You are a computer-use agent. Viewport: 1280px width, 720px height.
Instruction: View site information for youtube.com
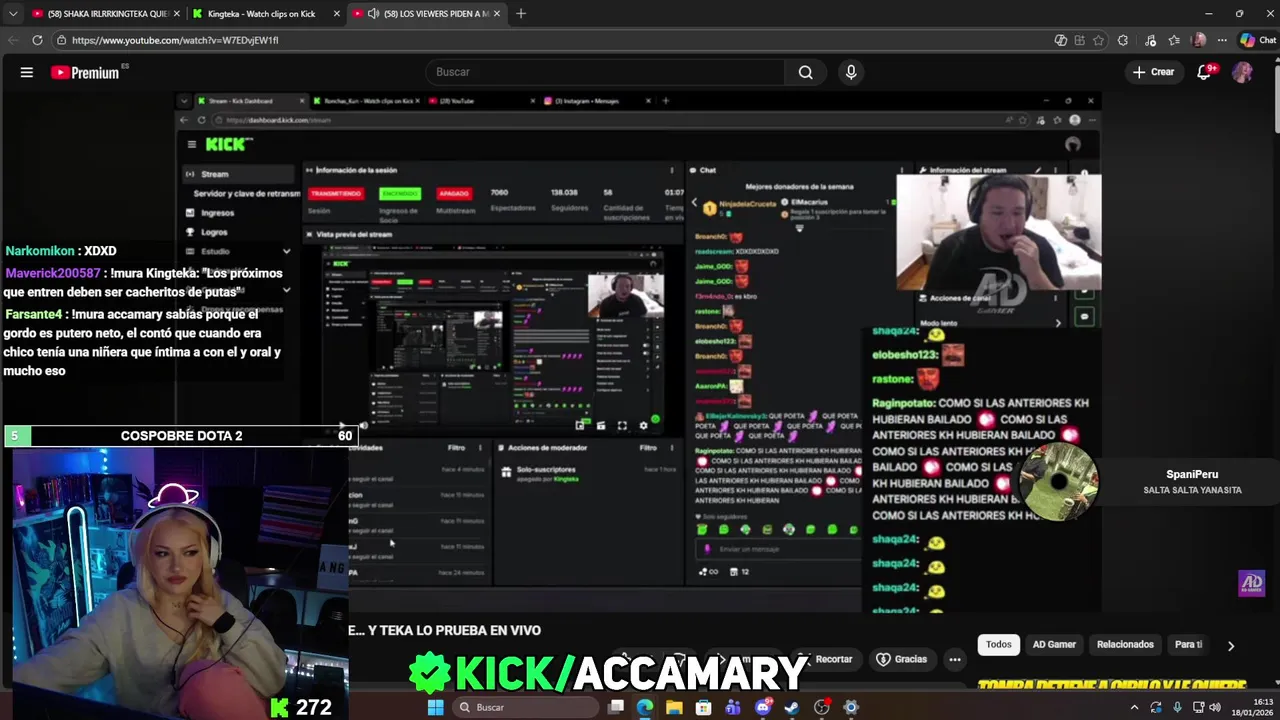coord(62,40)
